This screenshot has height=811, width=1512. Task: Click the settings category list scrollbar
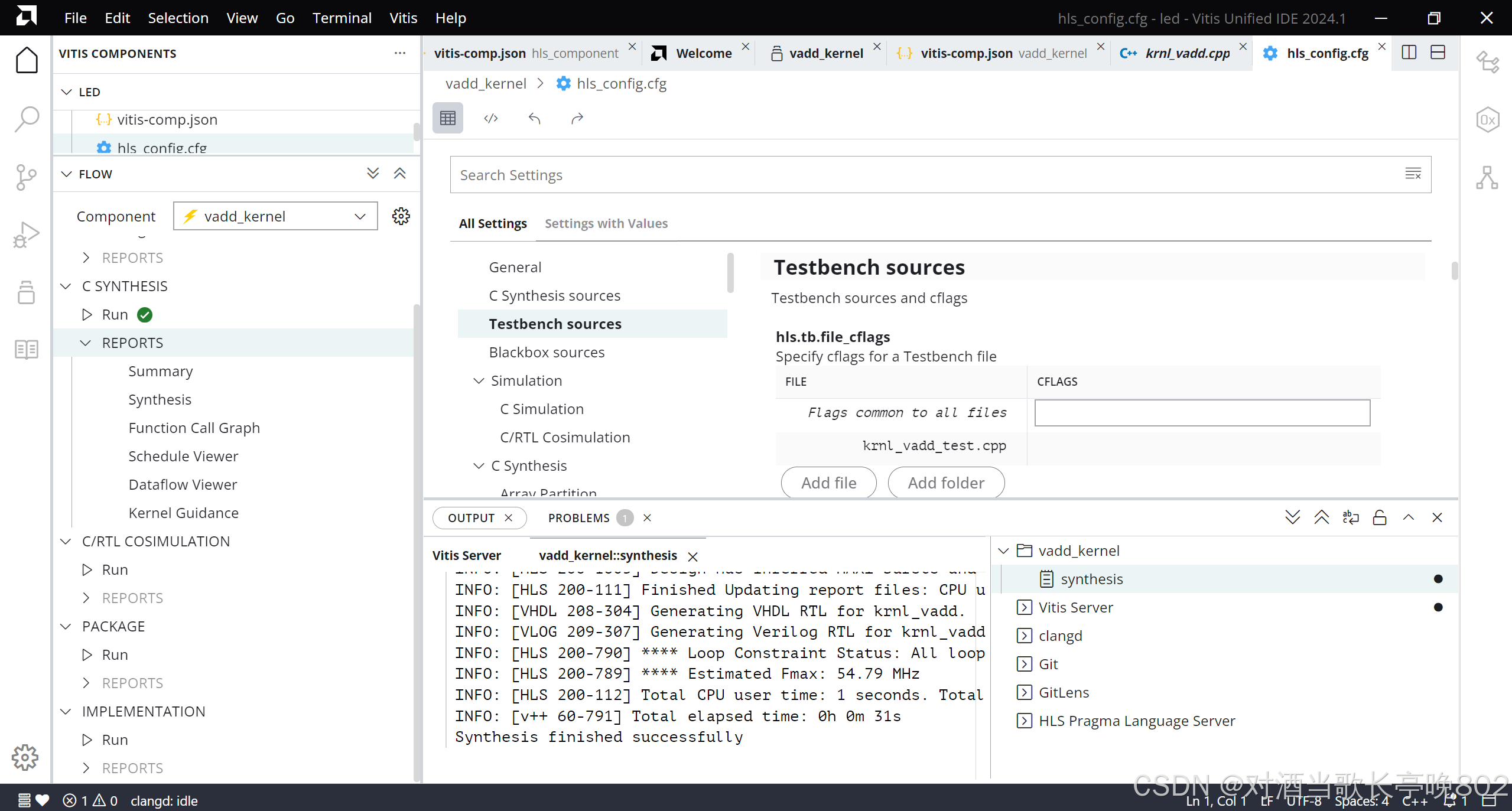(x=730, y=273)
